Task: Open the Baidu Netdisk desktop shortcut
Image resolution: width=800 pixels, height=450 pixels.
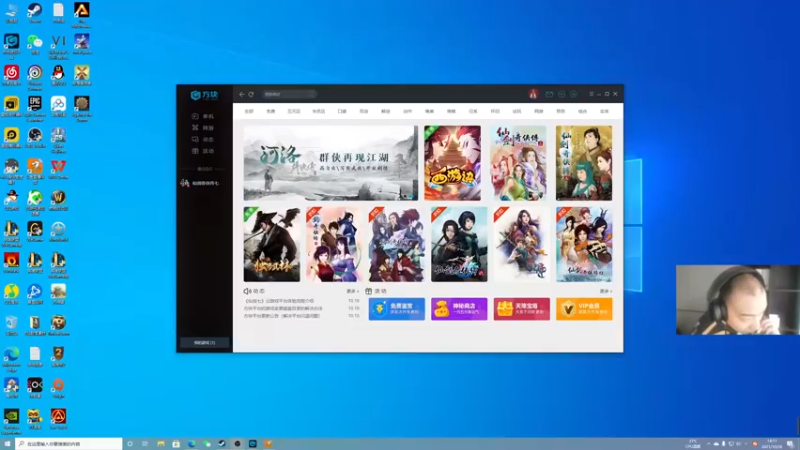Action: pyautogui.click(x=58, y=107)
